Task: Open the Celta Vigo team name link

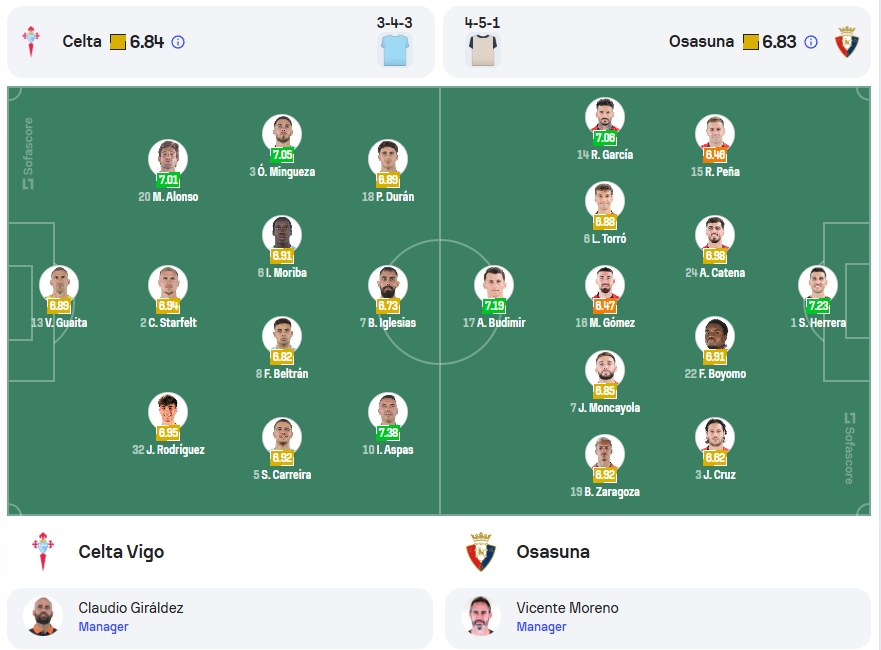Action: (x=121, y=552)
